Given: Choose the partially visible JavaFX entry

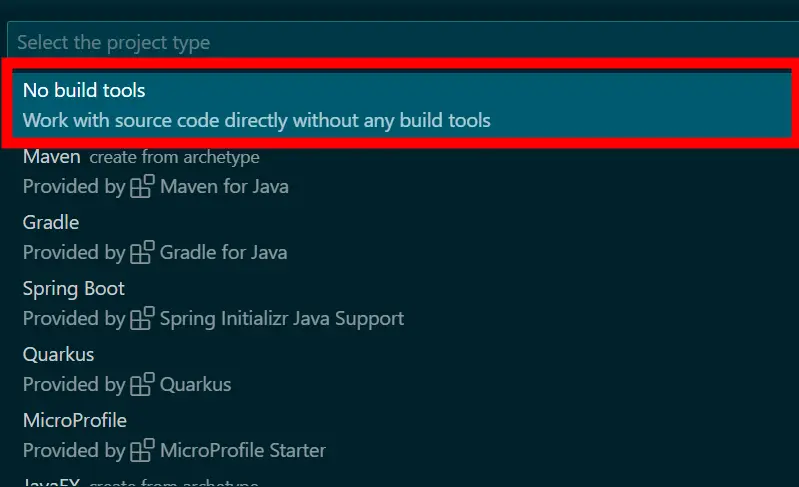Looking at the screenshot, I should coord(52,482).
